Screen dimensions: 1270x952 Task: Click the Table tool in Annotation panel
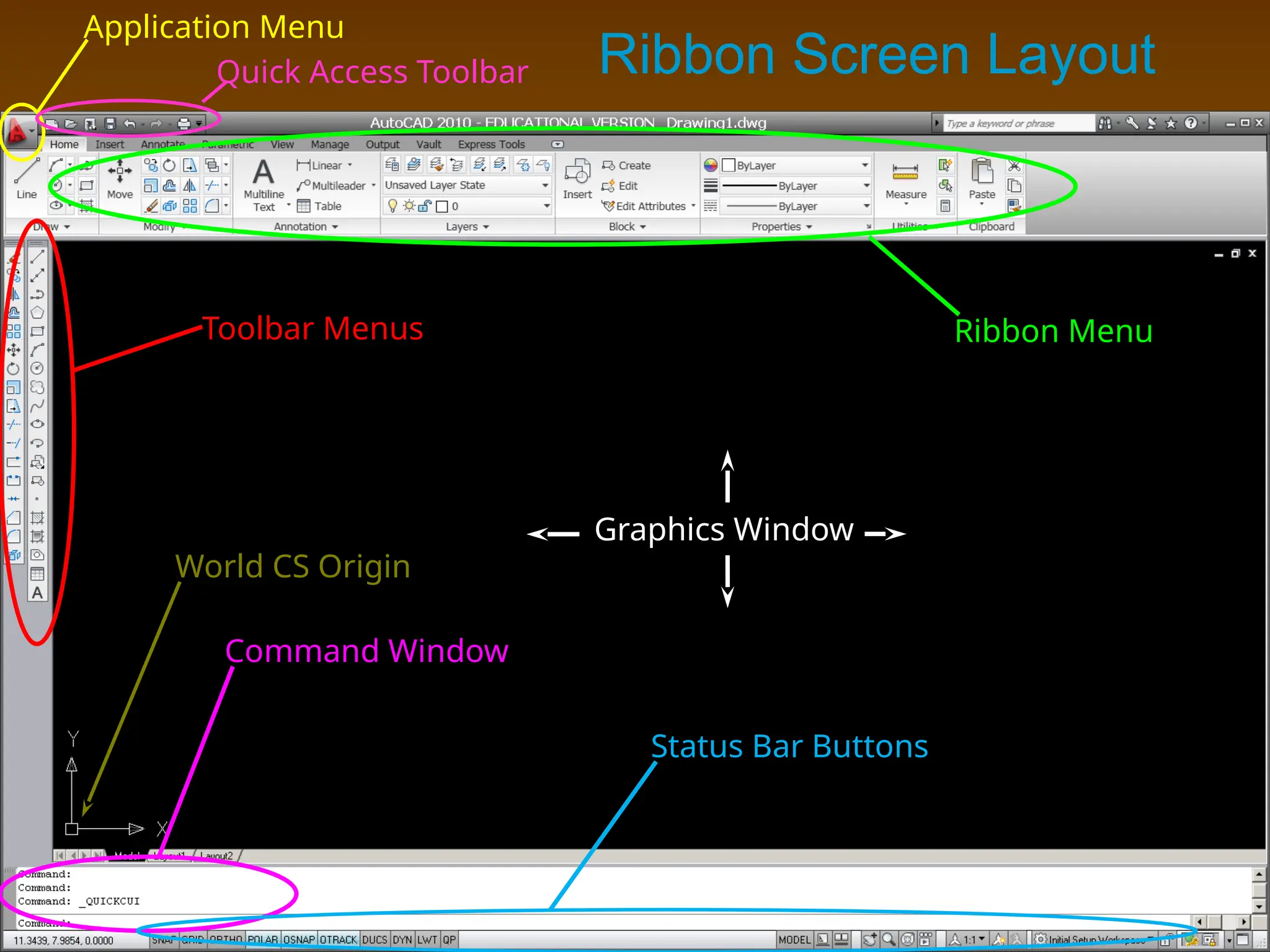320,206
